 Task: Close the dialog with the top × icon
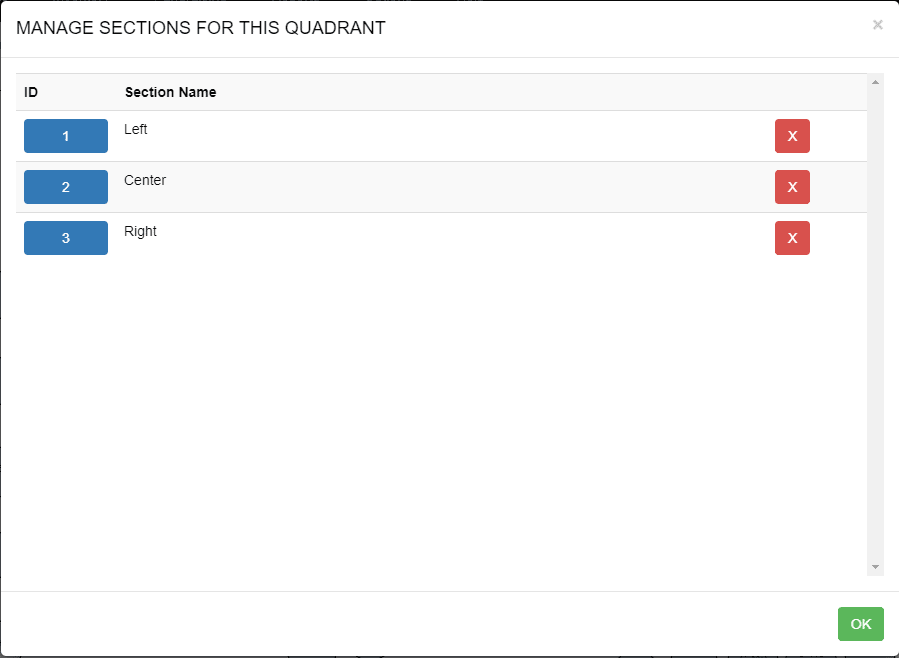[x=878, y=25]
